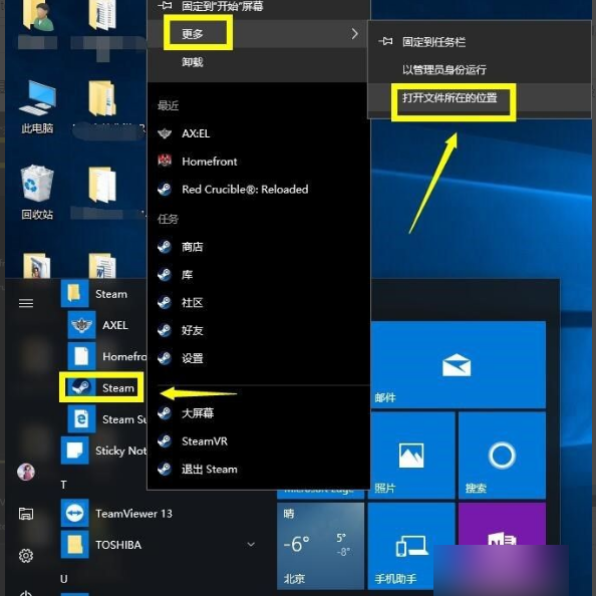Open the user folder desktop icon with person

pos(37,24)
